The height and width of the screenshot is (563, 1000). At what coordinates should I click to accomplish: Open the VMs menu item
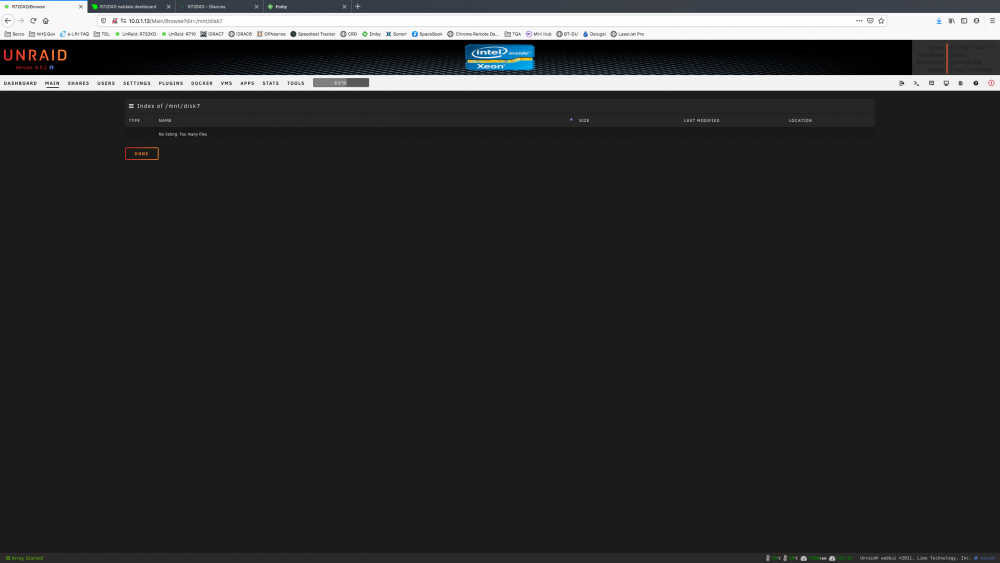point(226,83)
